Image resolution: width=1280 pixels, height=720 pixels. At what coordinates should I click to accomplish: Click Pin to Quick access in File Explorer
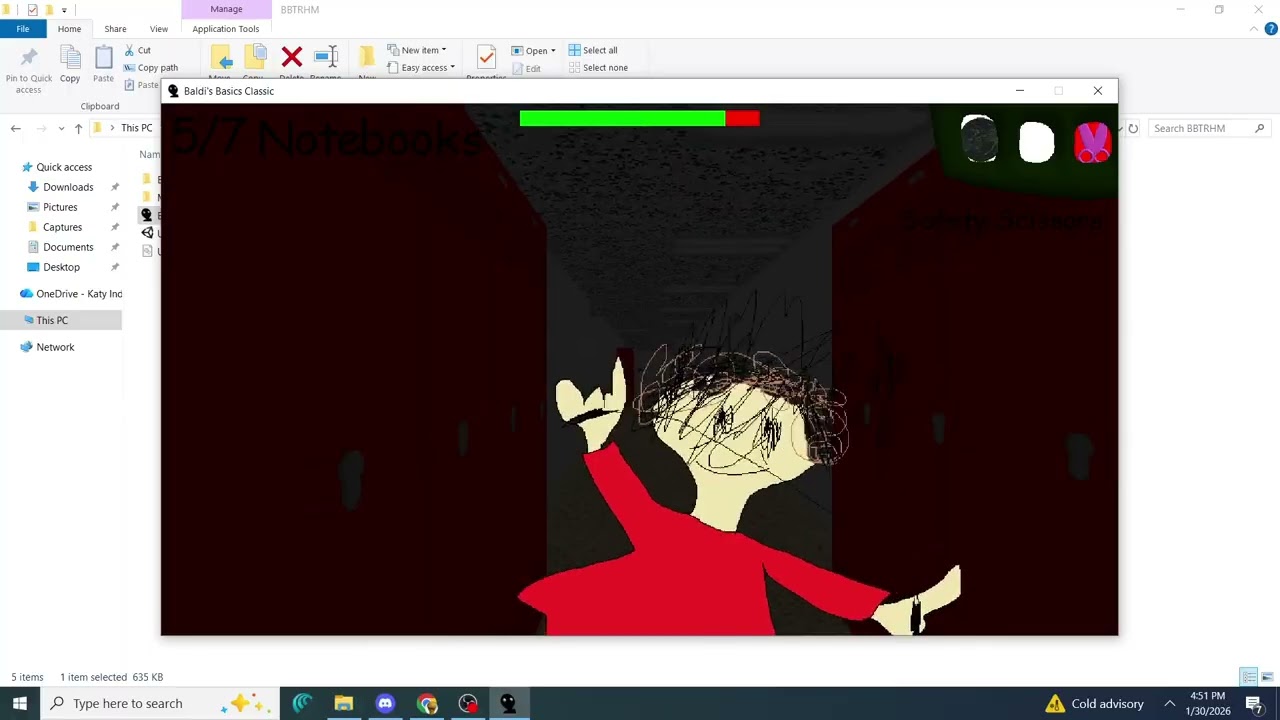tap(28, 70)
